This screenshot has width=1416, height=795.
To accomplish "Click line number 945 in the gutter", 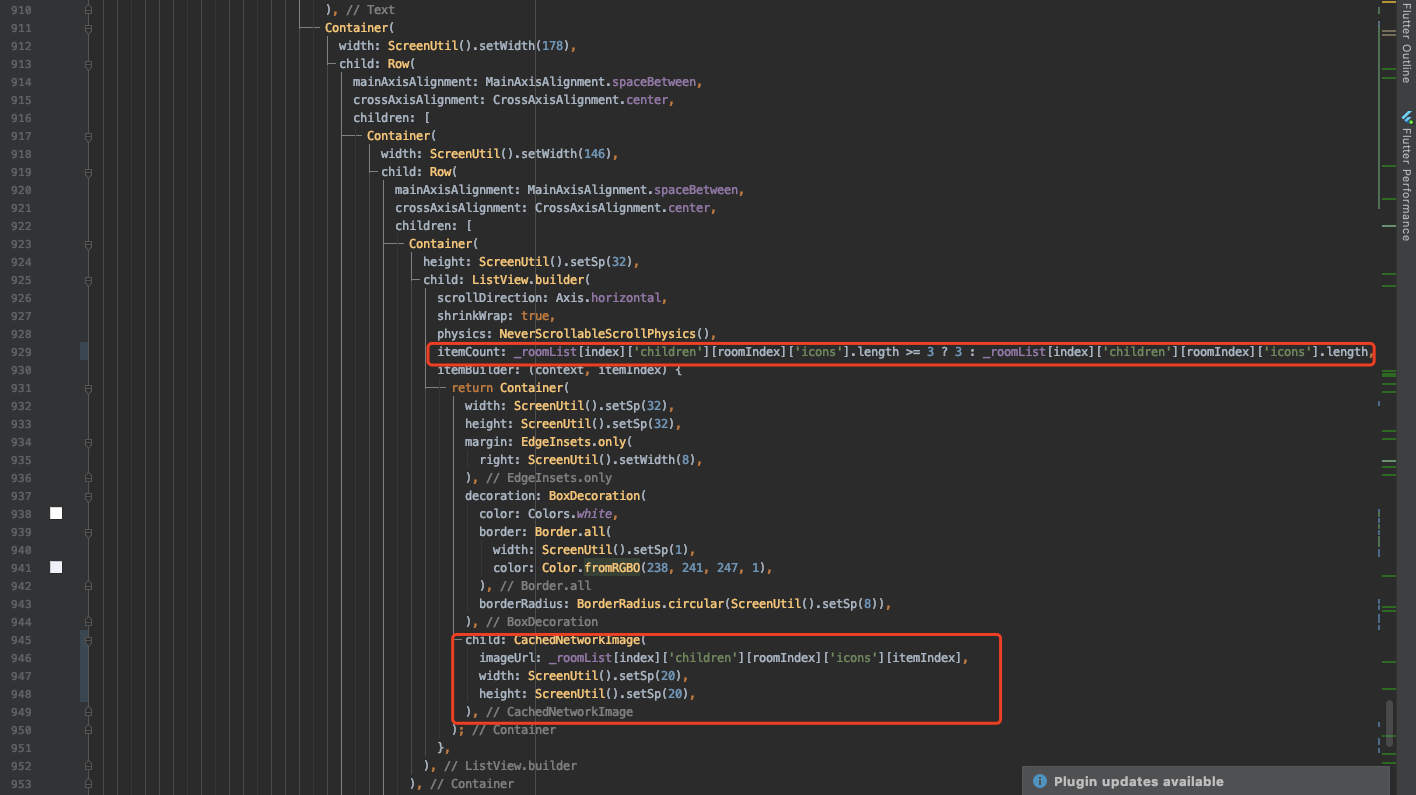I will (x=21, y=640).
